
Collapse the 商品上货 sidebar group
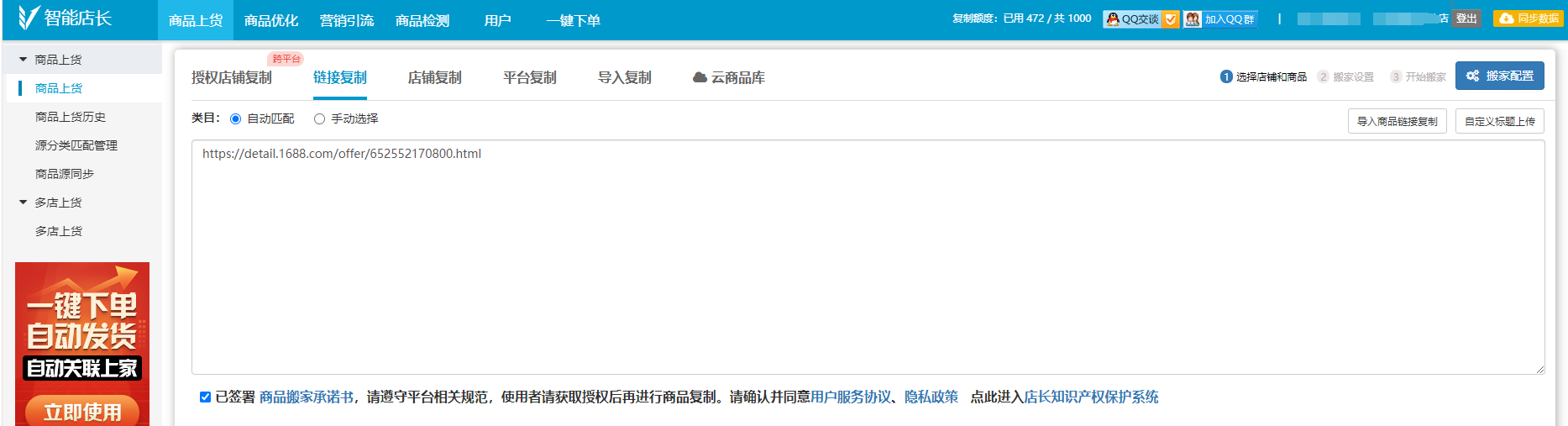[24, 60]
